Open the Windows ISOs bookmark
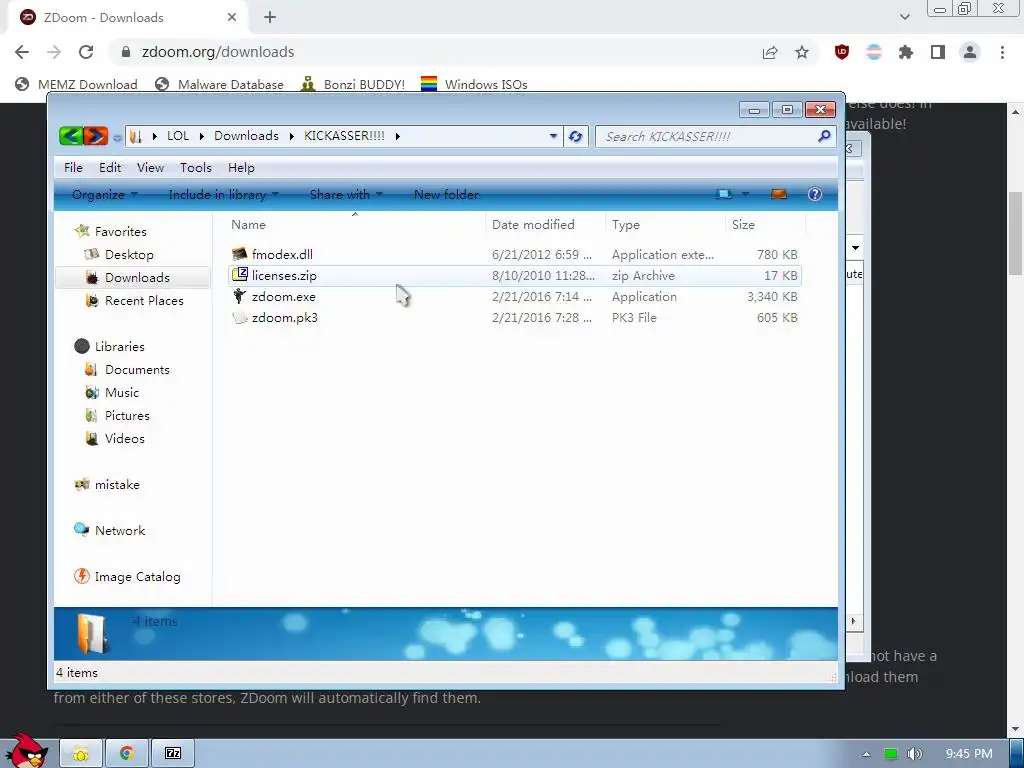This screenshot has height=768, width=1024. click(474, 84)
